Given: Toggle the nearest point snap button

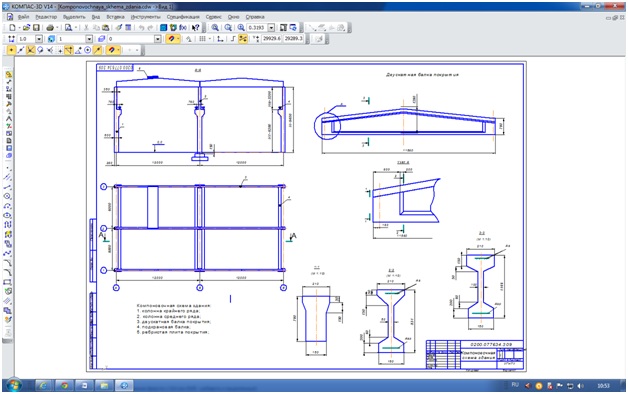Looking at the screenshot, I should click(11, 50).
